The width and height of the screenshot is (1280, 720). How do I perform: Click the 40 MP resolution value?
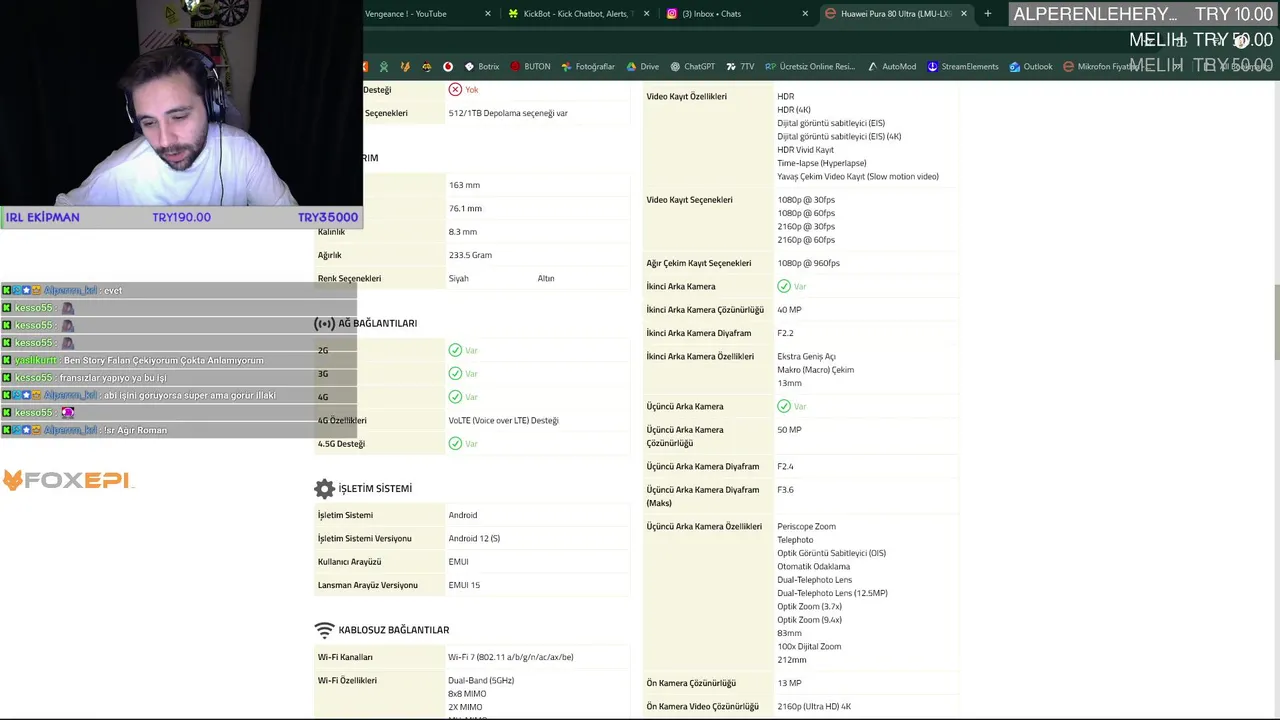pos(789,310)
